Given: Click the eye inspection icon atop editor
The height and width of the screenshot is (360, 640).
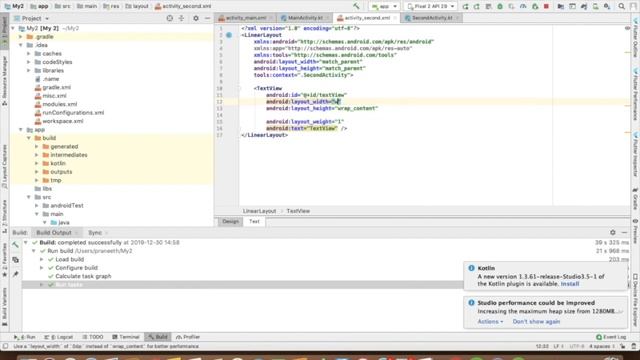Looking at the screenshot, I should click(627, 28).
